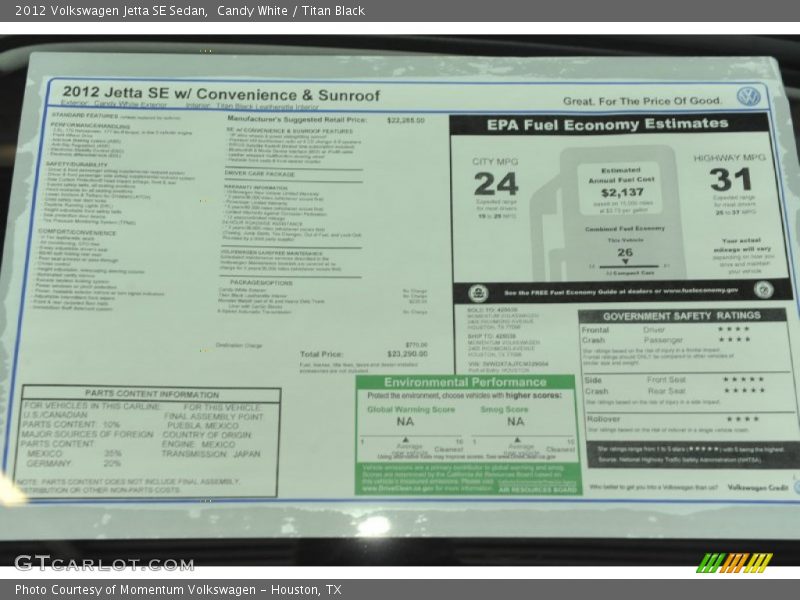Click the Candy White / Titan Black caption text
The width and height of the screenshot is (800, 600).
[291, 11]
